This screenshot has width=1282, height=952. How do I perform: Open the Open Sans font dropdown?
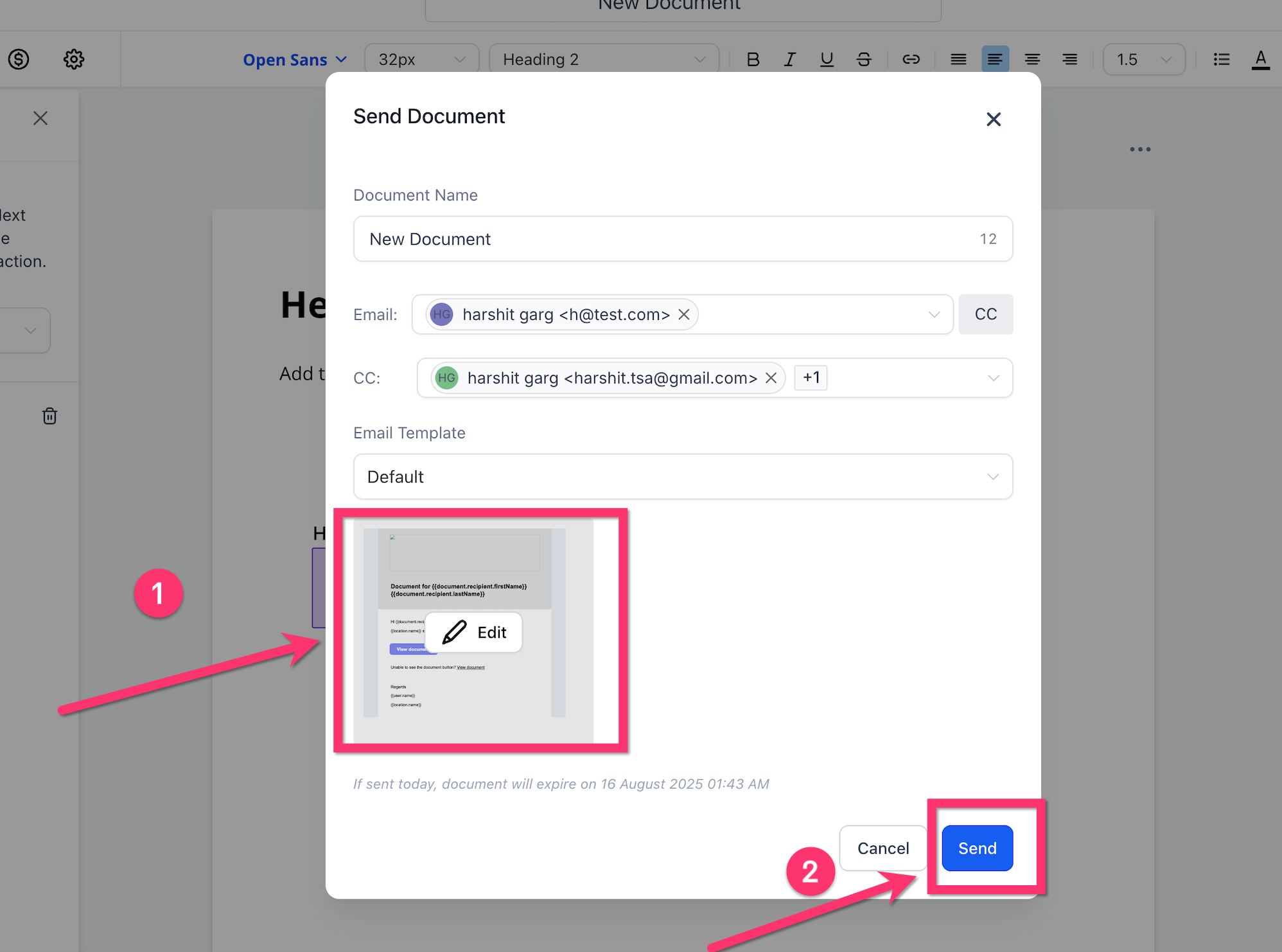(294, 59)
